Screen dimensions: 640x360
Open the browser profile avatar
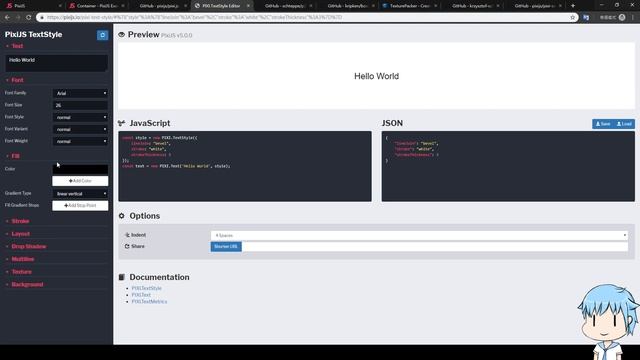622,18
